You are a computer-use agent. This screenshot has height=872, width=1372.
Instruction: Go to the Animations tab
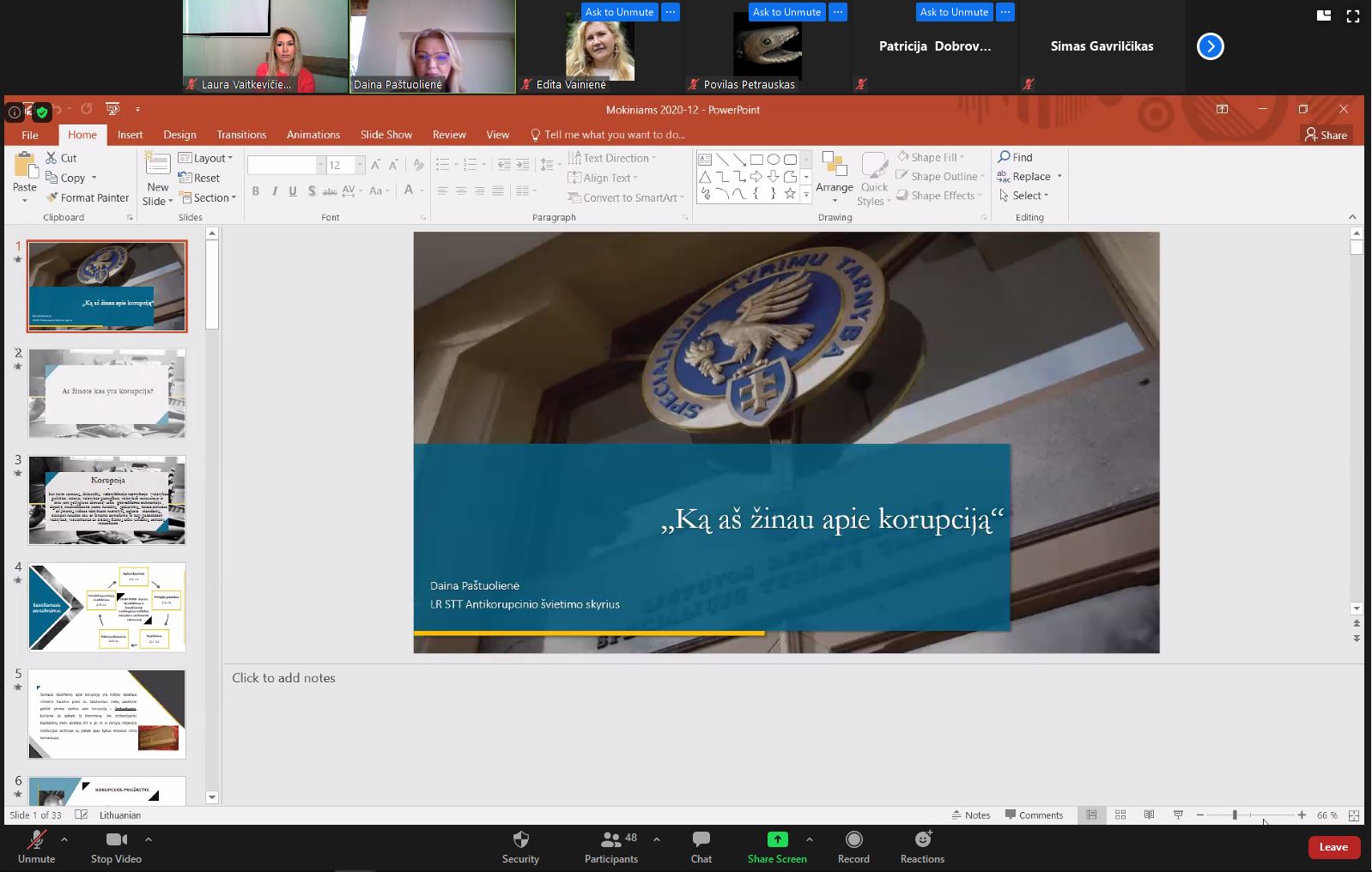point(313,135)
